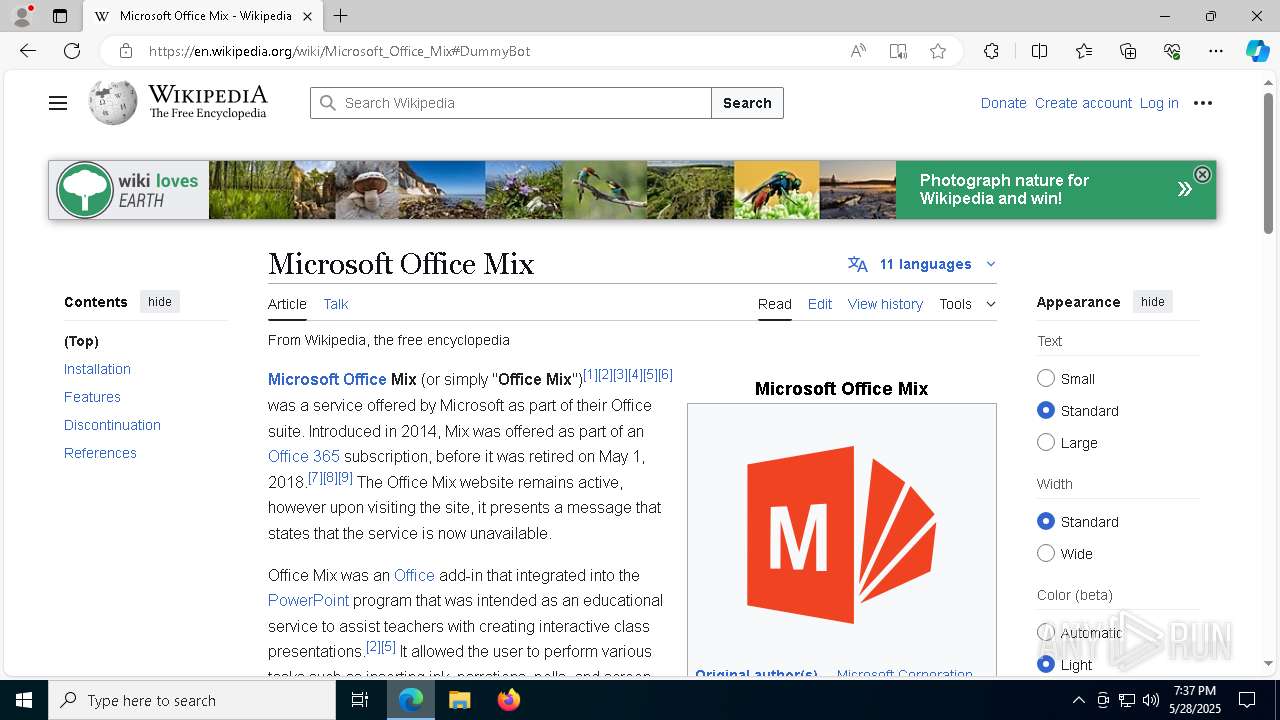Screen dimensions: 1280x720
Task: Select Standard width option
Action: (1046, 521)
